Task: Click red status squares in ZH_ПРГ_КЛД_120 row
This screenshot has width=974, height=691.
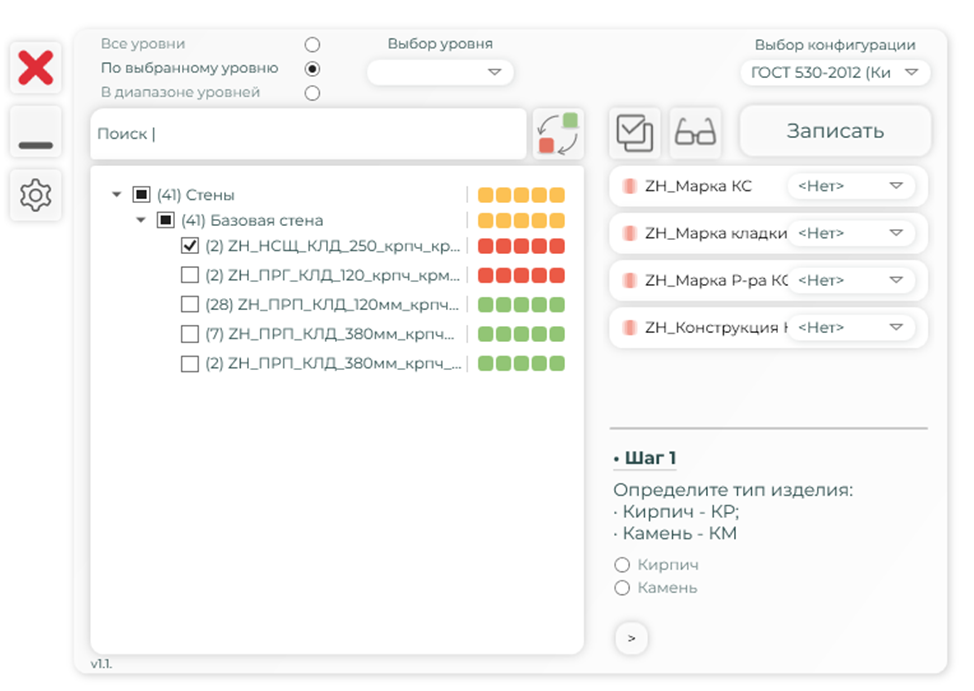Action: click(x=521, y=275)
